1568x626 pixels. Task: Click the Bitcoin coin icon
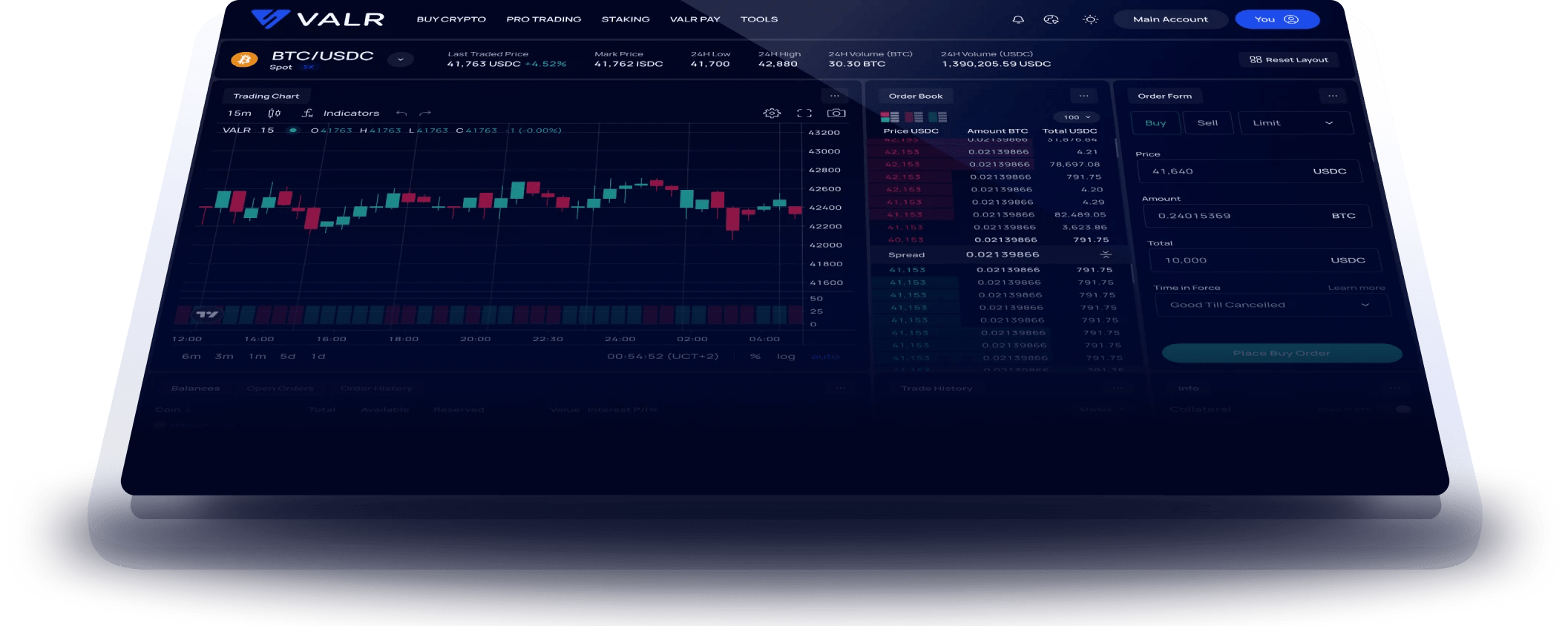(244, 59)
